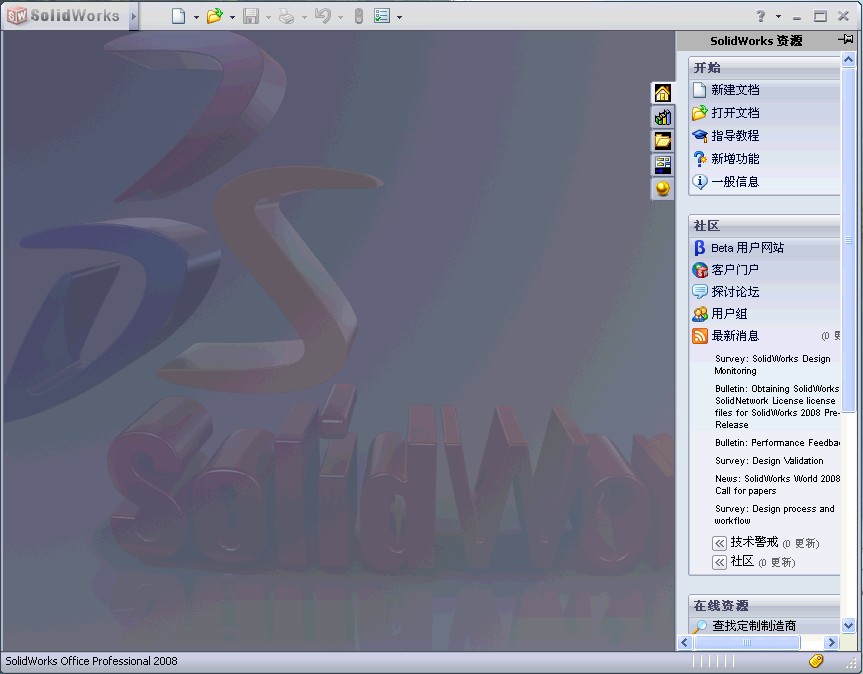
Task: Open the Open file dropdown arrow
Action: (x=232, y=17)
